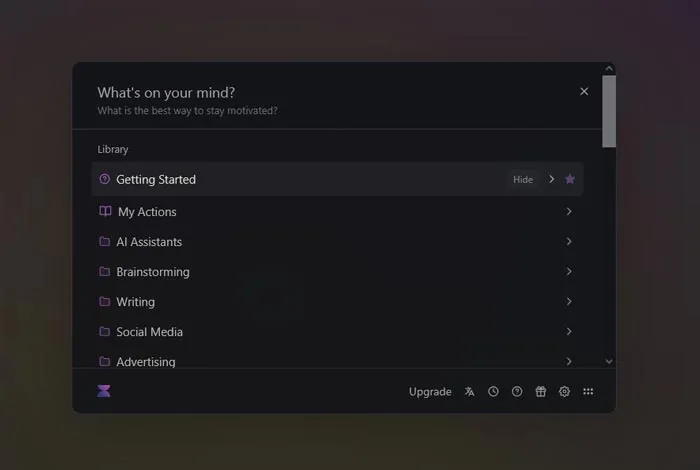Toggle the favorite star on Getting Started
Viewport: 700px width, 470px height.
[x=570, y=179]
